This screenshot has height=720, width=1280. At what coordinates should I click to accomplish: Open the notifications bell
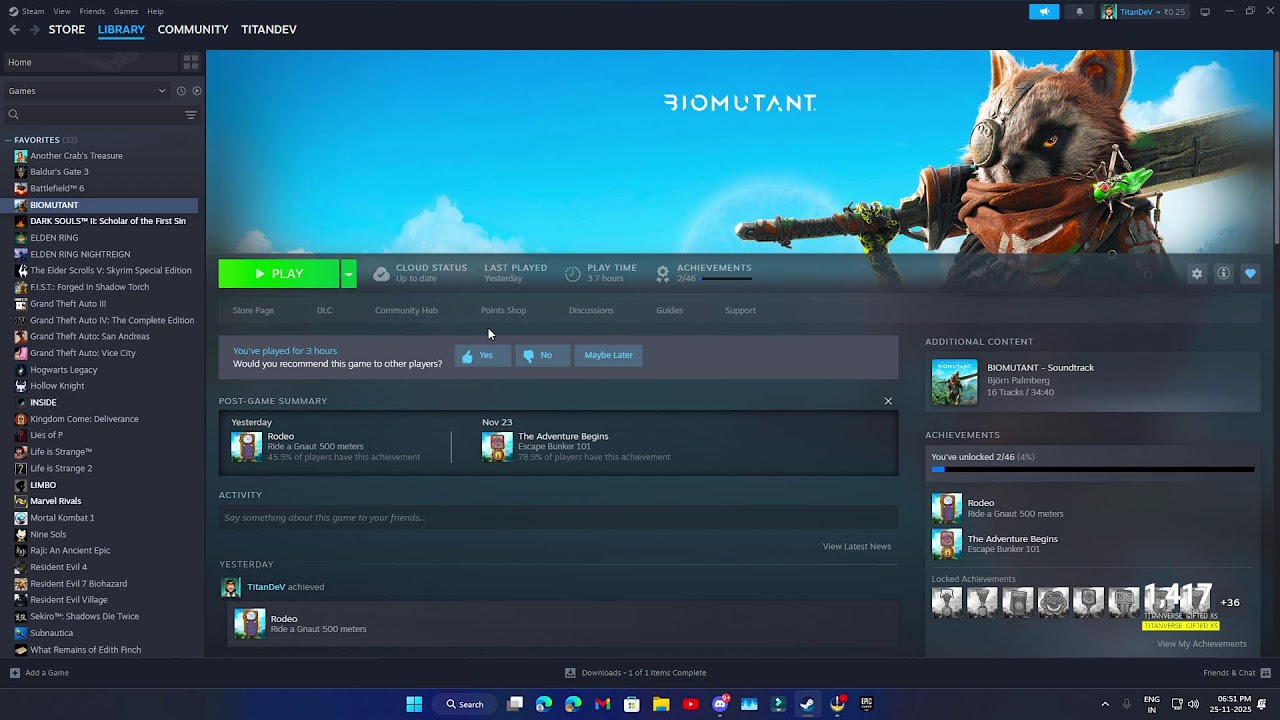(x=1079, y=12)
